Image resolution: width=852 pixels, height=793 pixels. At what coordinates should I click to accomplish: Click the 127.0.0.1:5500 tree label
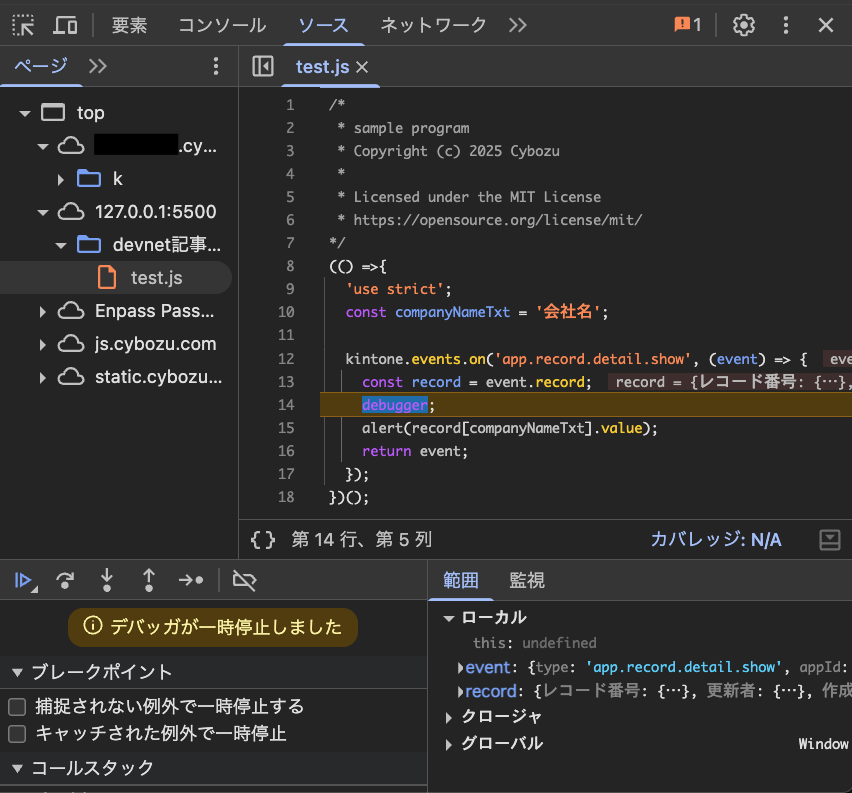pyautogui.click(x=155, y=212)
